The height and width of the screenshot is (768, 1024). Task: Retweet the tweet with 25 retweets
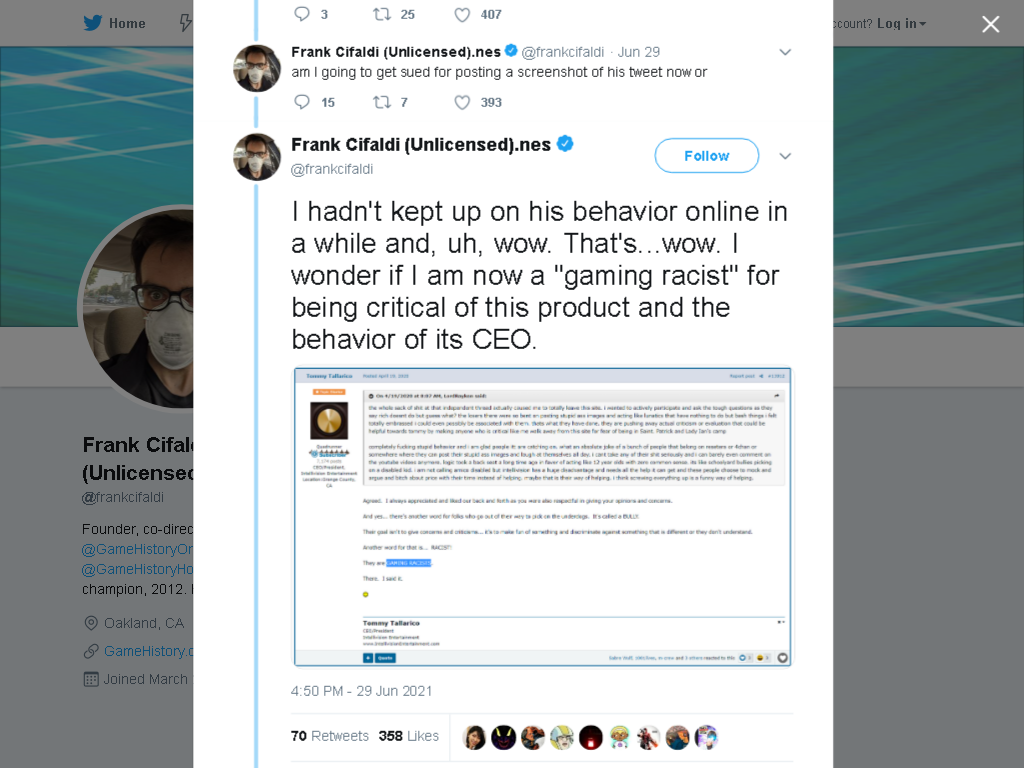381,14
